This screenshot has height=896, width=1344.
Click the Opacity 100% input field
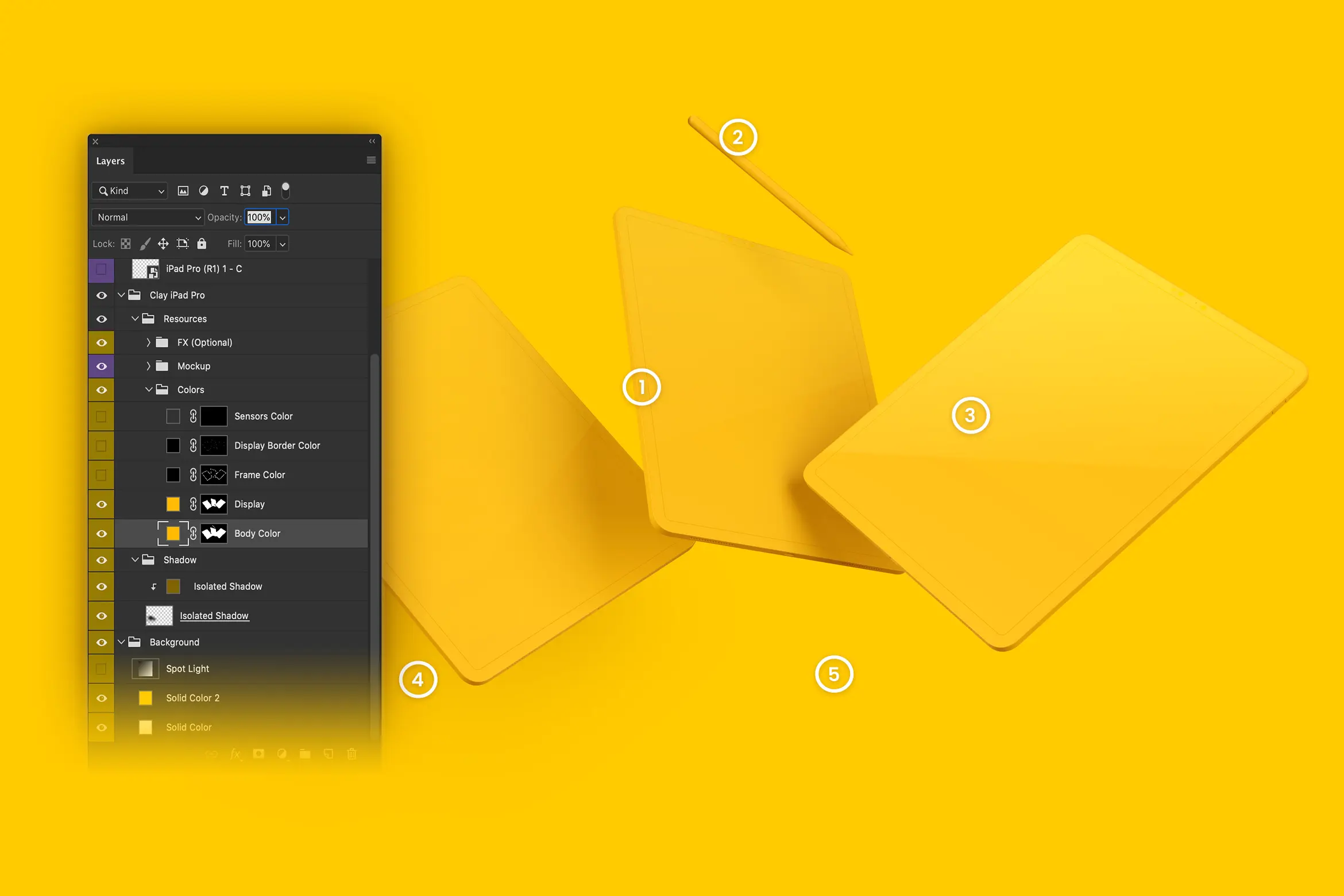pos(260,218)
